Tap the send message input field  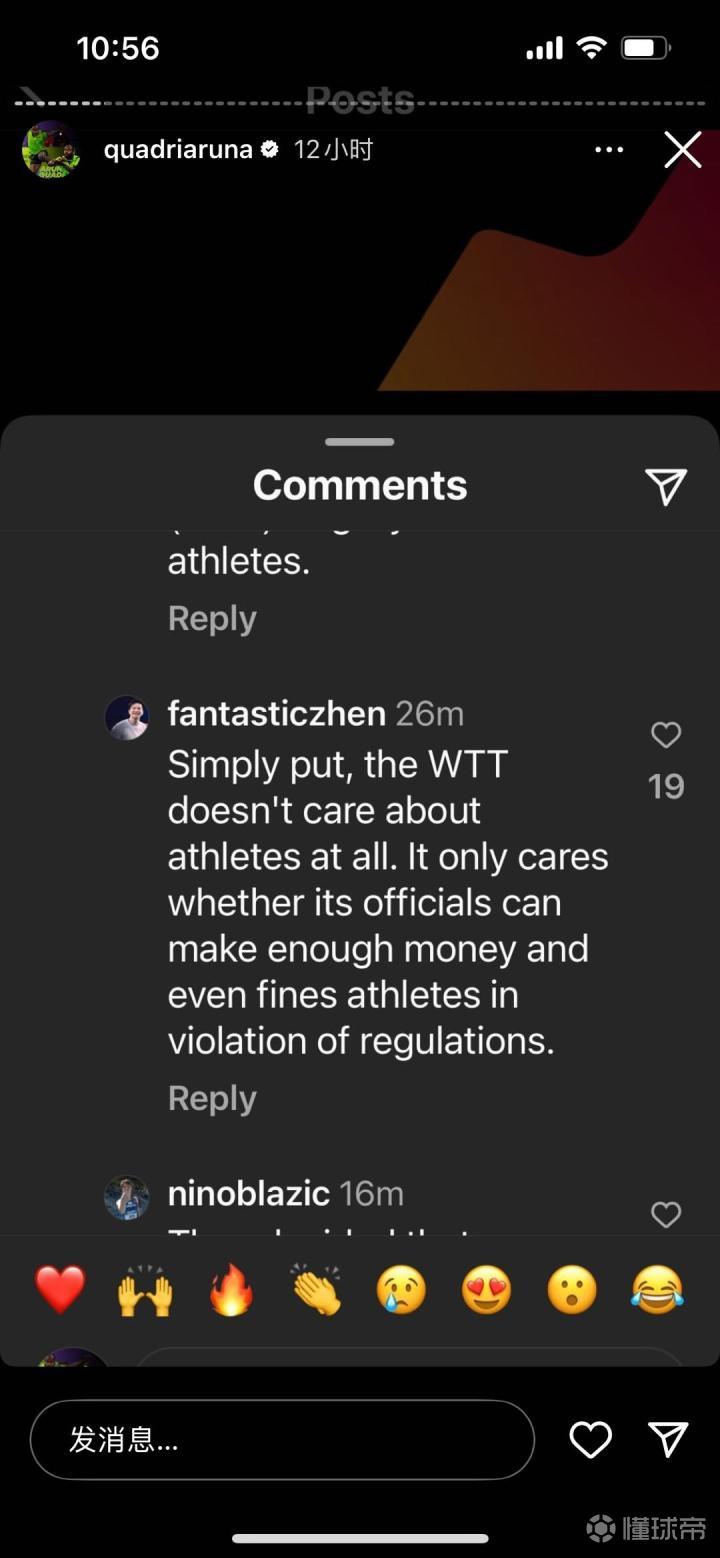click(x=282, y=1440)
